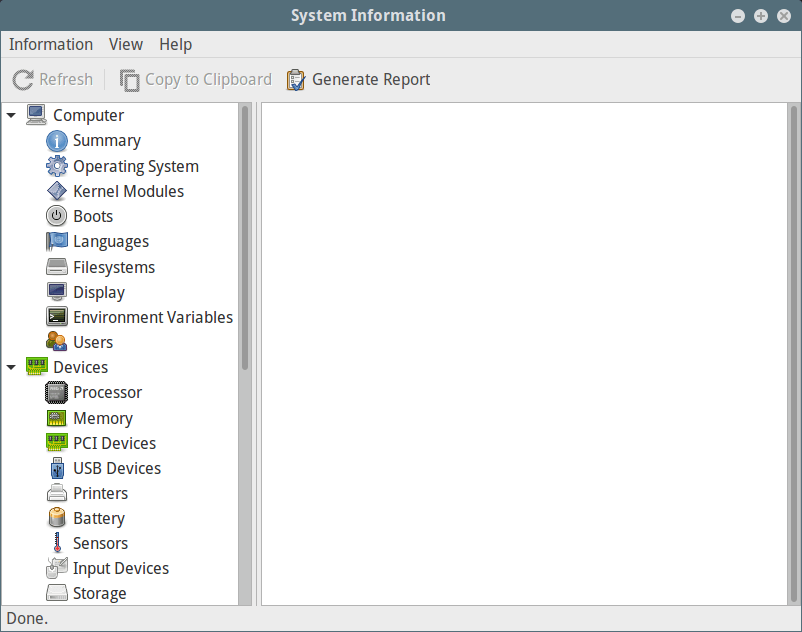Click the blue Summary info icon
This screenshot has height=632, width=802.
pyautogui.click(x=56, y=141)
